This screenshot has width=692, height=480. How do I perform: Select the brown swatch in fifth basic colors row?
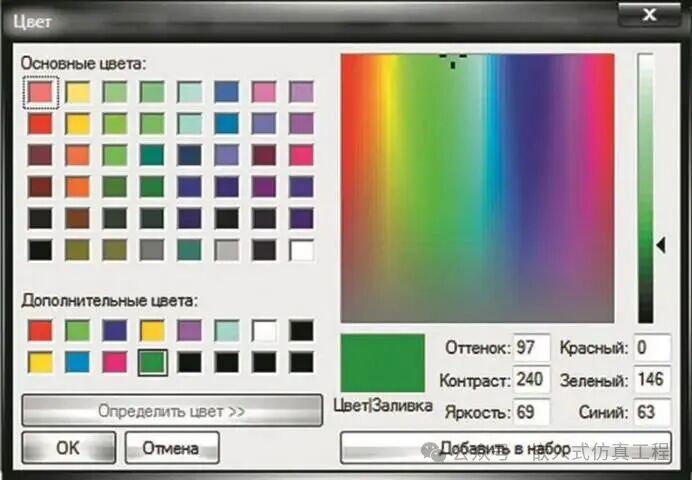click(78, 218)
